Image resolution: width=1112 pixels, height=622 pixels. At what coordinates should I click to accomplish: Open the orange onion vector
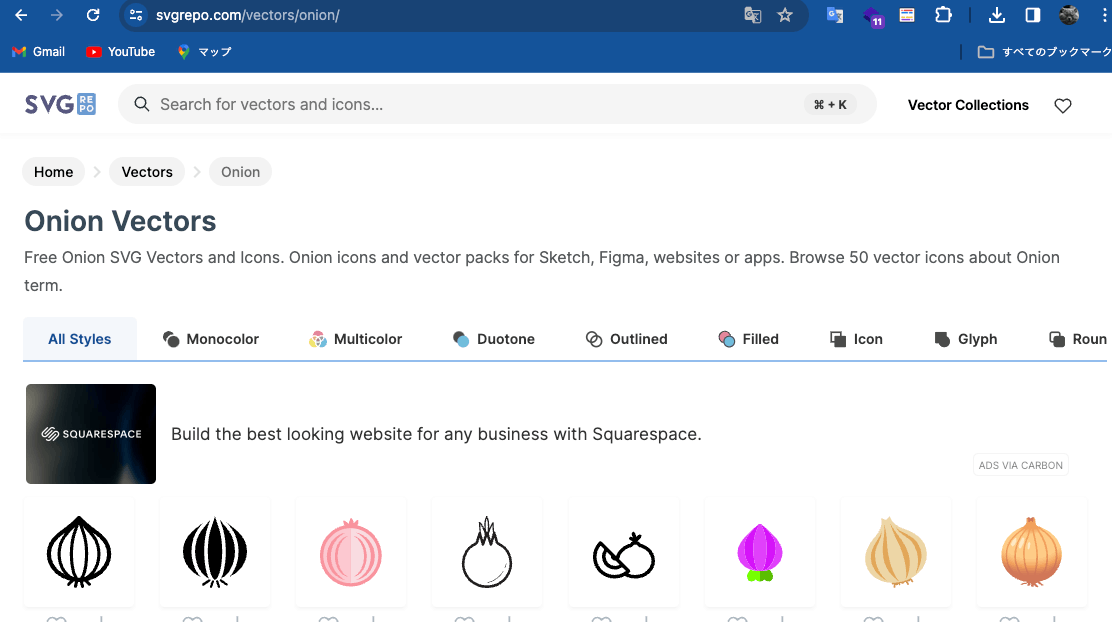click(1032, 552)
